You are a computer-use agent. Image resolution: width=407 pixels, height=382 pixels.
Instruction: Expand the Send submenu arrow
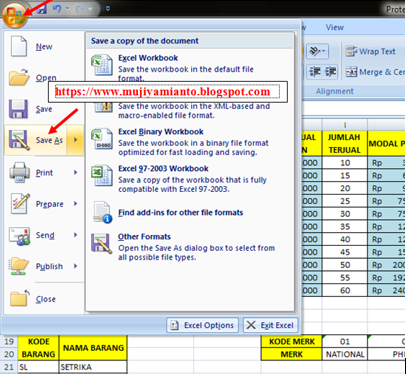click(76, 235)
